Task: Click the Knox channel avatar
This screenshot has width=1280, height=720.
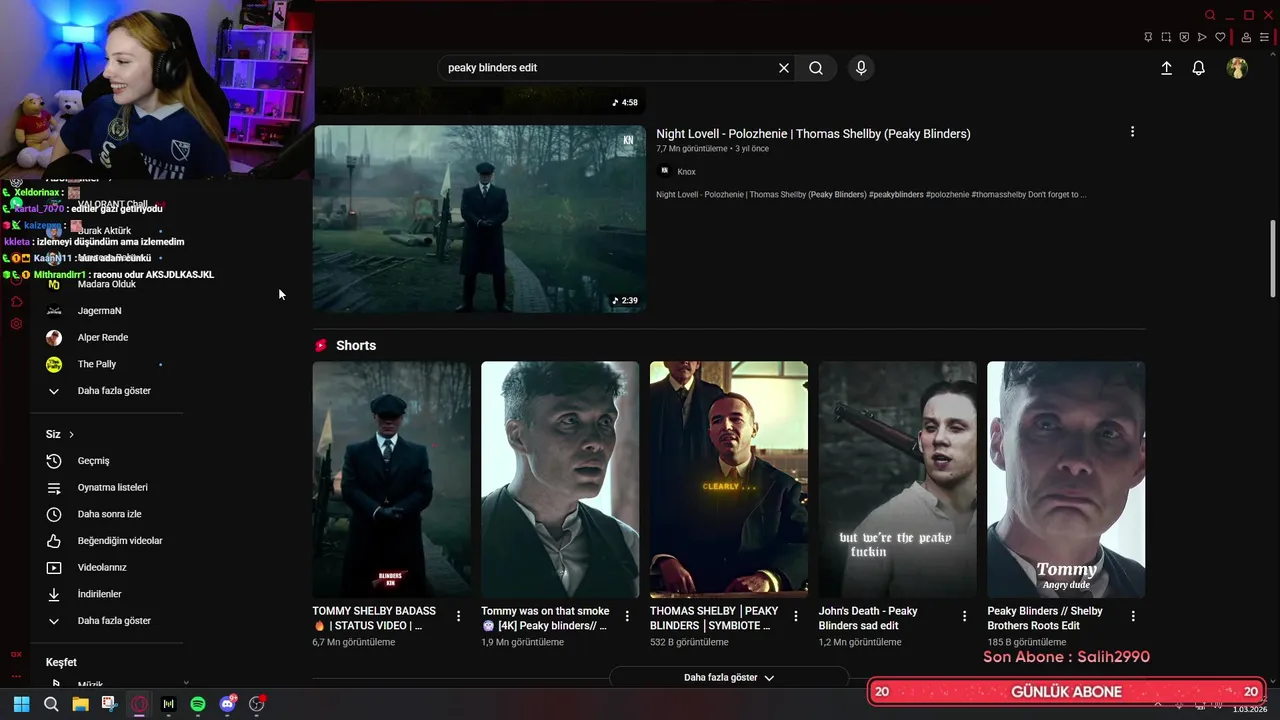Action: coord(664,171)
